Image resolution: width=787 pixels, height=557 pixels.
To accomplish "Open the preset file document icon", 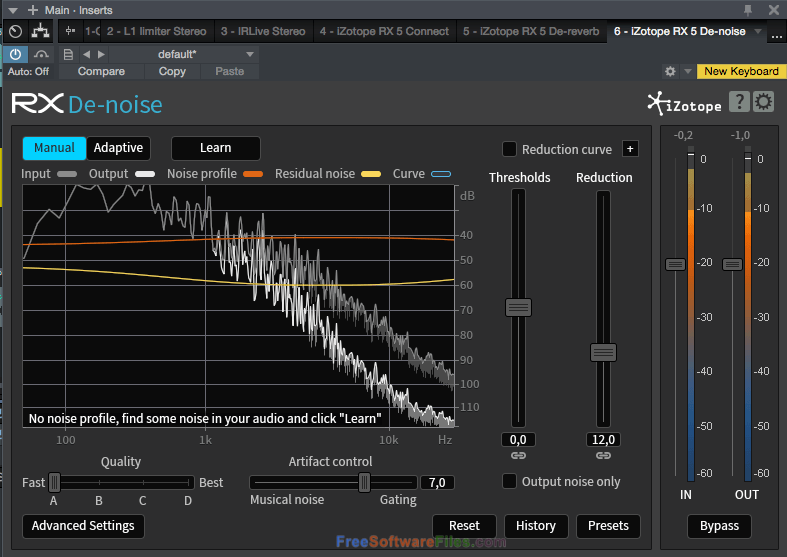I will pos(69,54).
